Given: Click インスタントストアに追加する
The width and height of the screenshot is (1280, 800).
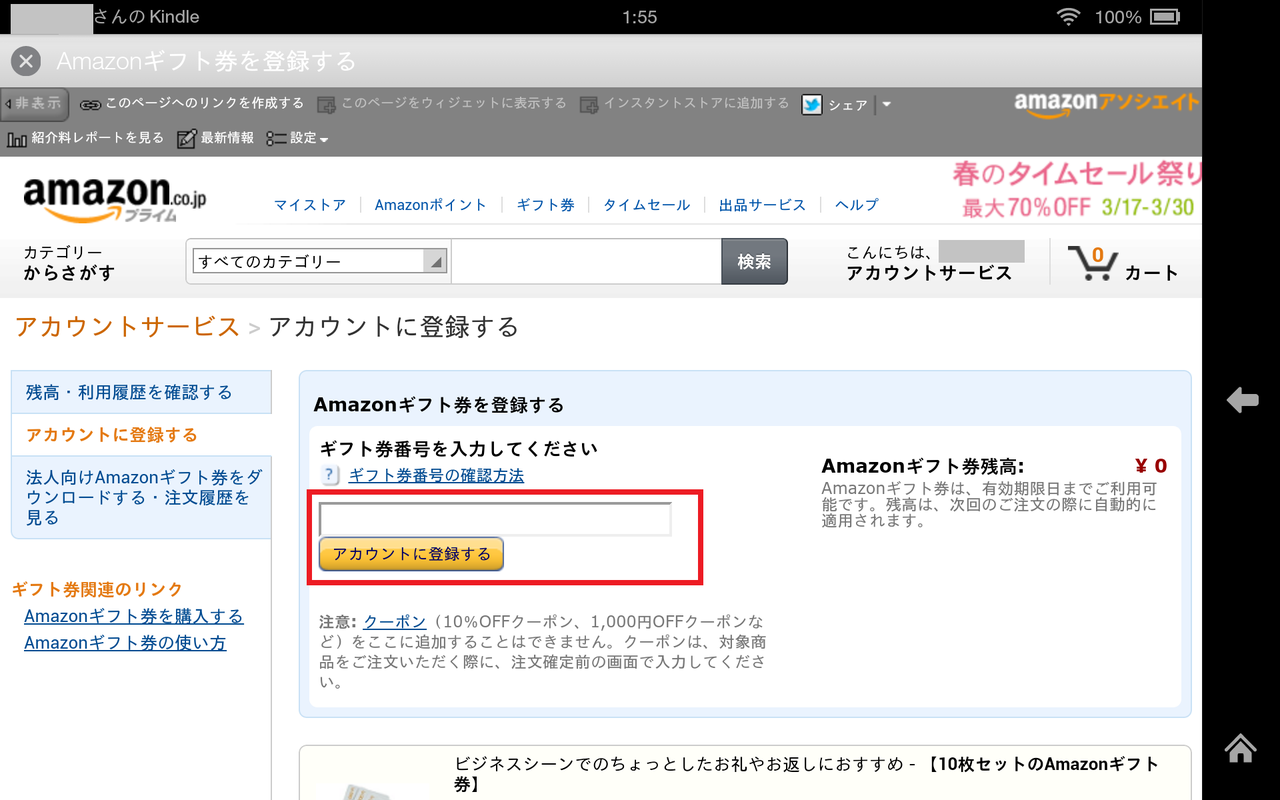Looking at the screenshot, I should 696,103.
